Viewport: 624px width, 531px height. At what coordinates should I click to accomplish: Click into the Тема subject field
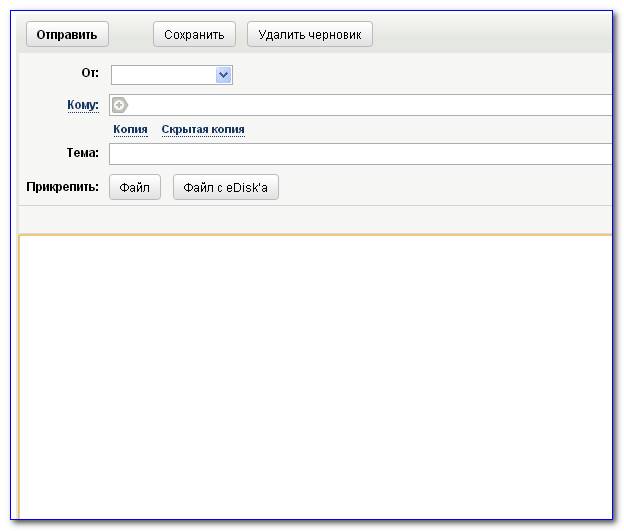point(360,154)
